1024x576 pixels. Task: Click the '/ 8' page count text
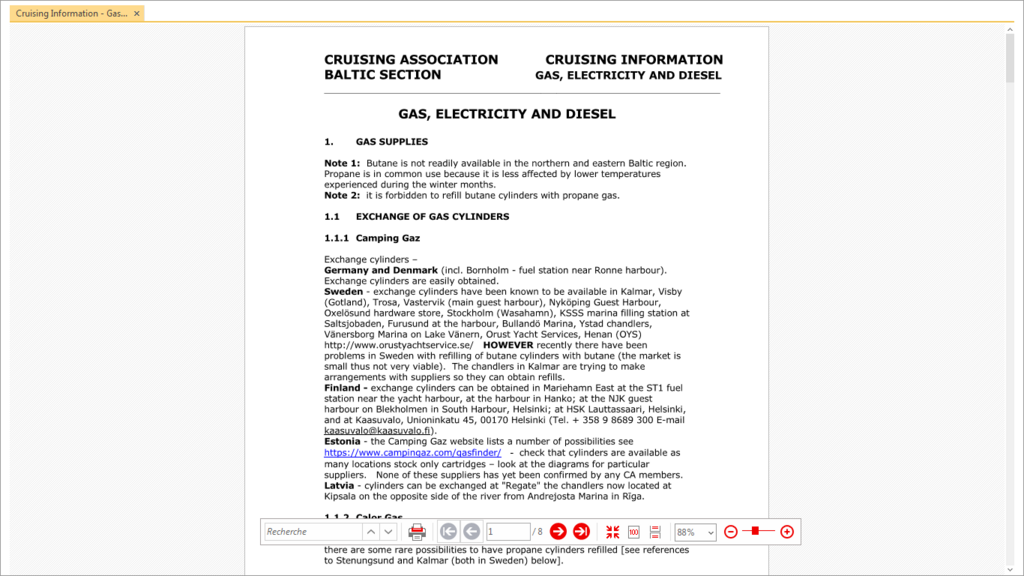point(537,532)
